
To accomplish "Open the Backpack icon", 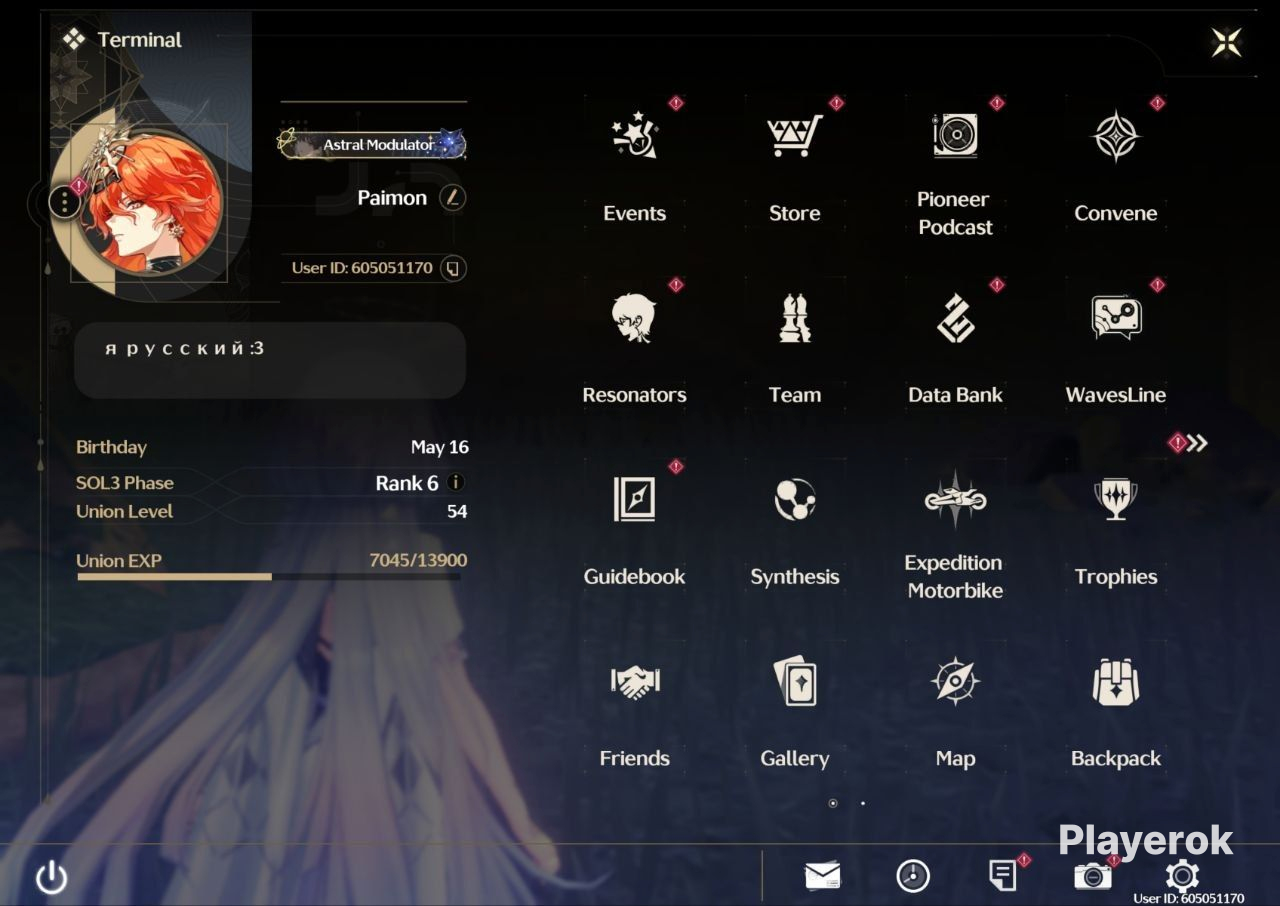I will point(1116,682).
